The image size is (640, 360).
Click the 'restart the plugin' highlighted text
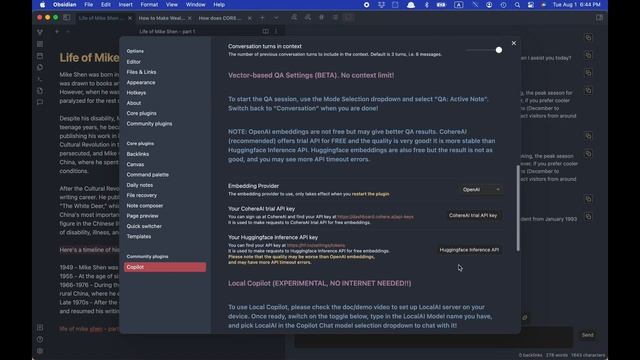(370, 194)
